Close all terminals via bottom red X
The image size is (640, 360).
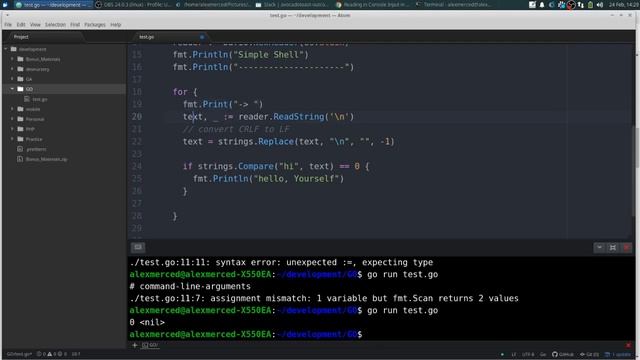pos(628,345)
